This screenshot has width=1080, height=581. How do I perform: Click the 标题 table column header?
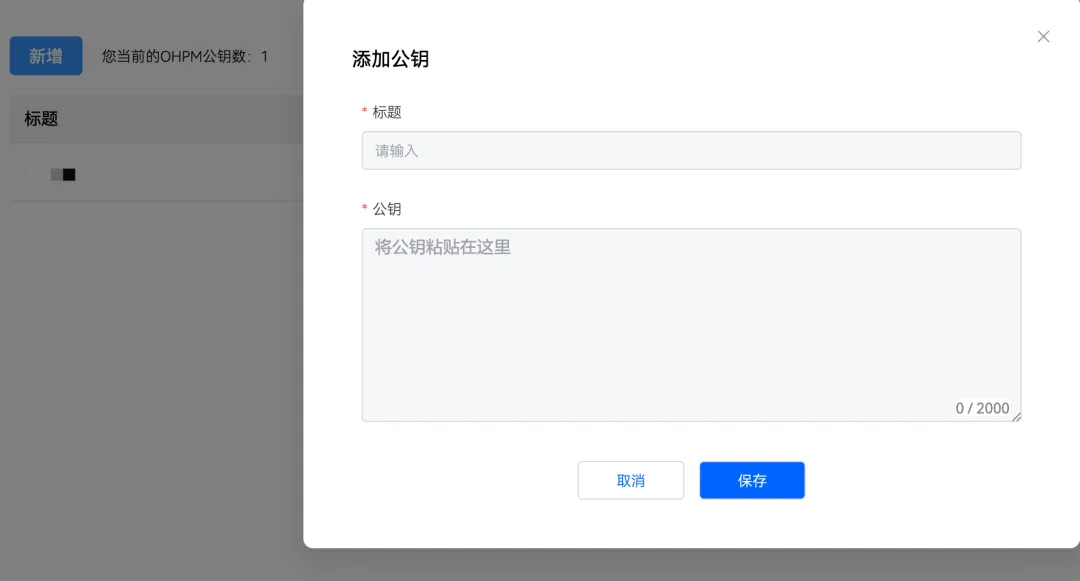coord(41,118)
